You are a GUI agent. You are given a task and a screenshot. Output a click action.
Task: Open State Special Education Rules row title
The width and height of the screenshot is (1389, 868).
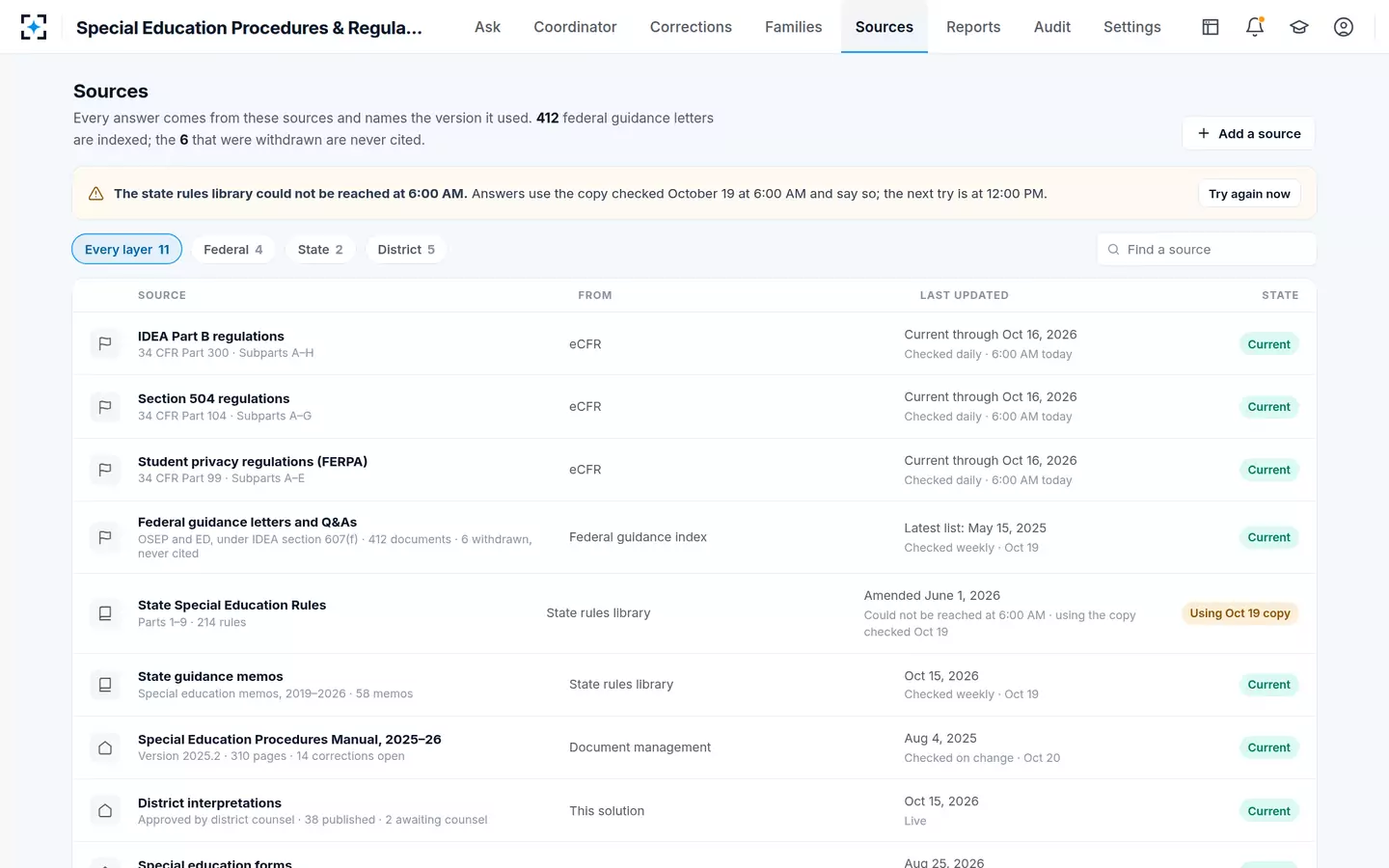click(232, 606)
